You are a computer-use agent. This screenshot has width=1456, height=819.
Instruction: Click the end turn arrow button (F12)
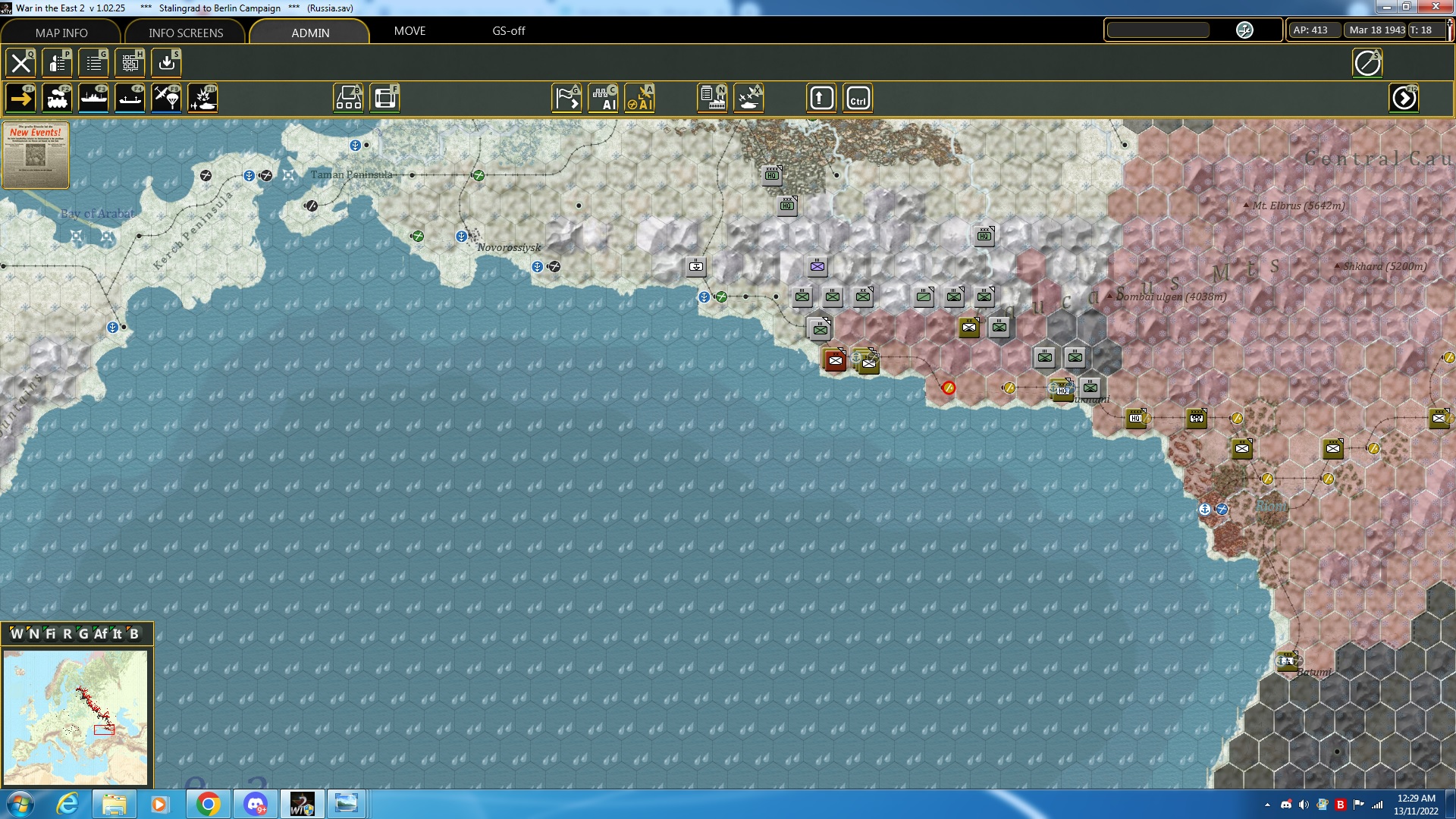pos(1404,99)
